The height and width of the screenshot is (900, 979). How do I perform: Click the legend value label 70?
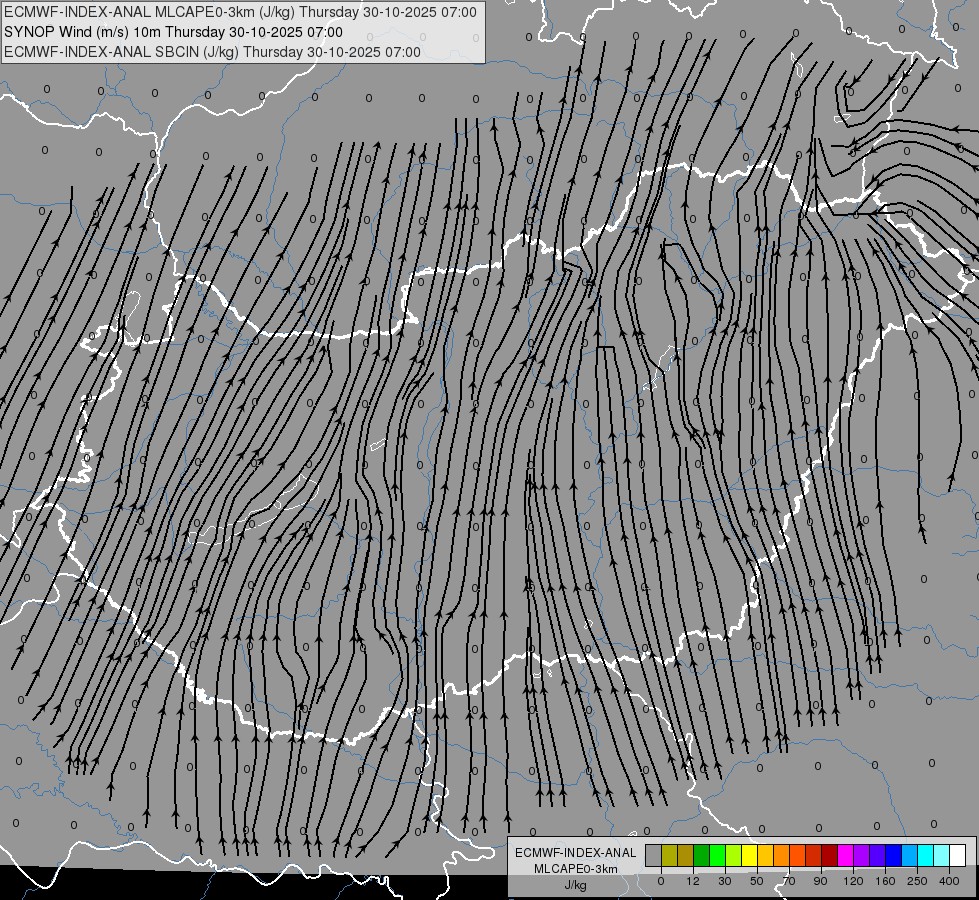(789, 881)
